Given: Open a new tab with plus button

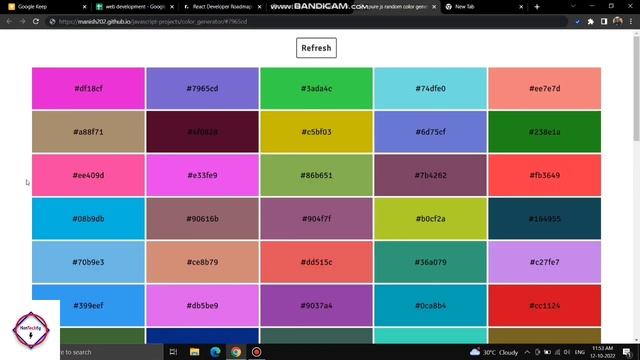Looking at the screenshot, I should pos(537,7).
